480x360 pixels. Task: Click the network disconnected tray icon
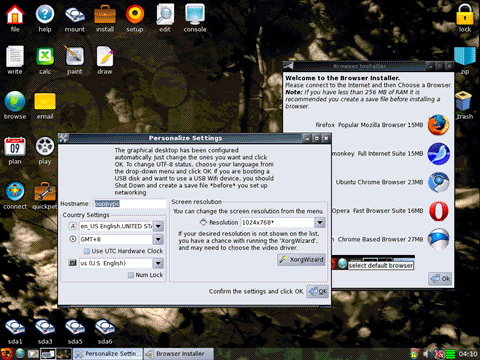pyautogui.click(x=439, y=354)
